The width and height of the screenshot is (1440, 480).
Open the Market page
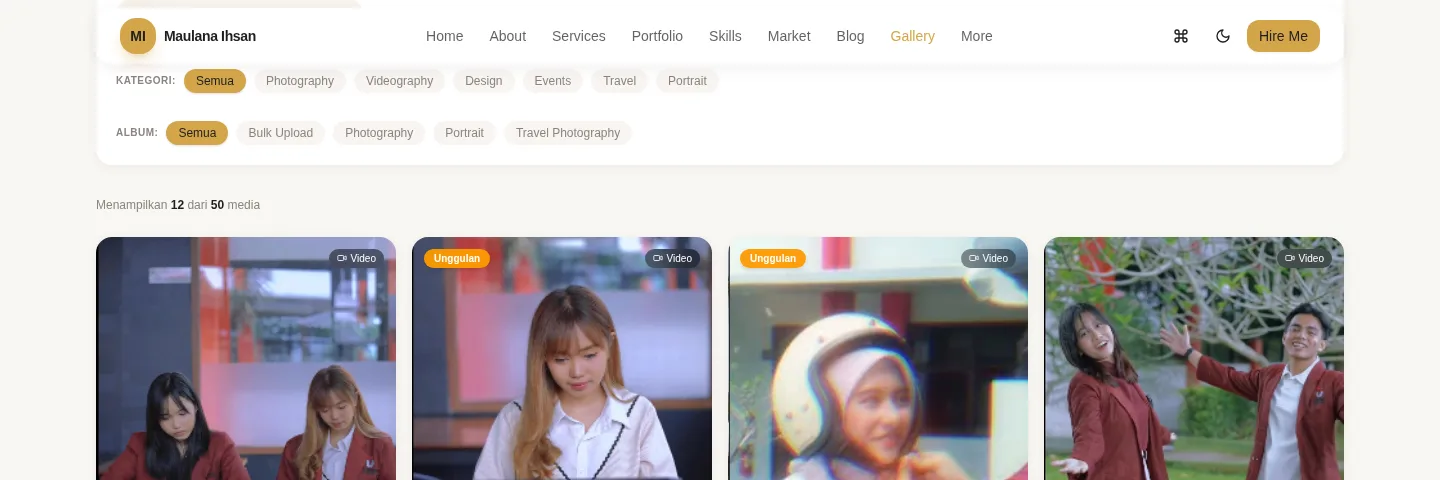click(x=789, y=36)
